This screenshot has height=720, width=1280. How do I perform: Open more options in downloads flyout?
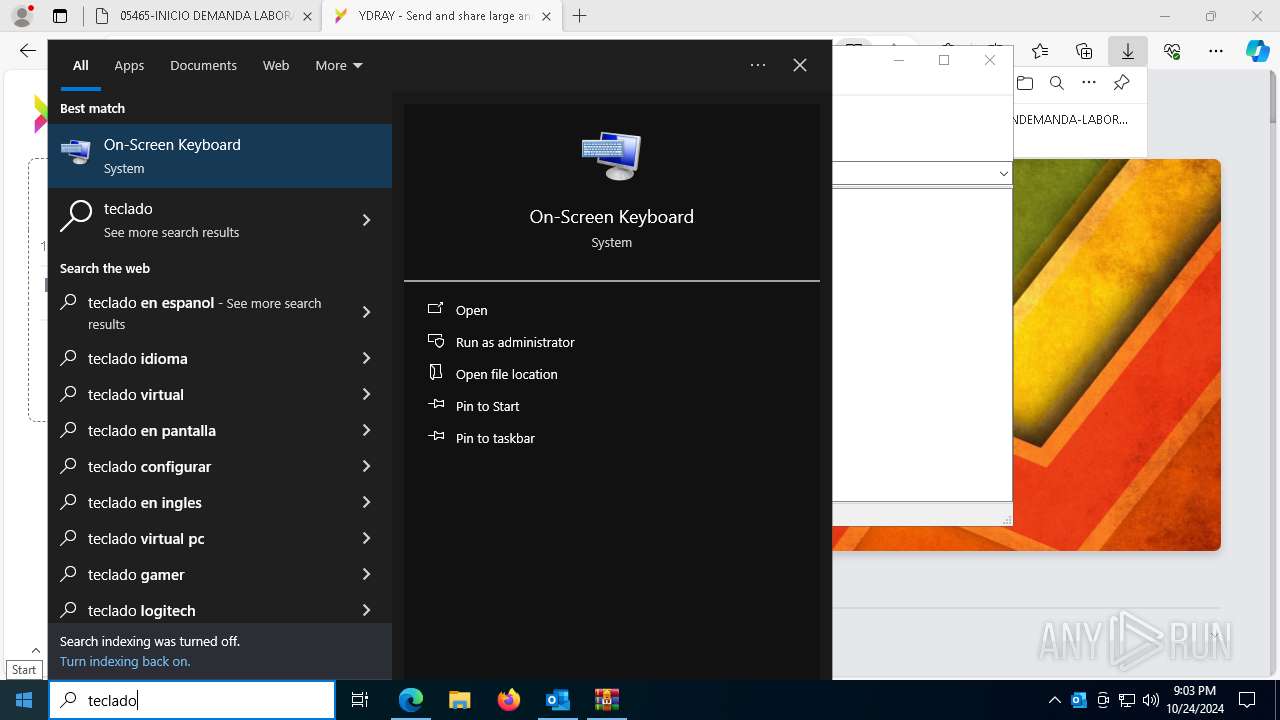(1089, 83)
